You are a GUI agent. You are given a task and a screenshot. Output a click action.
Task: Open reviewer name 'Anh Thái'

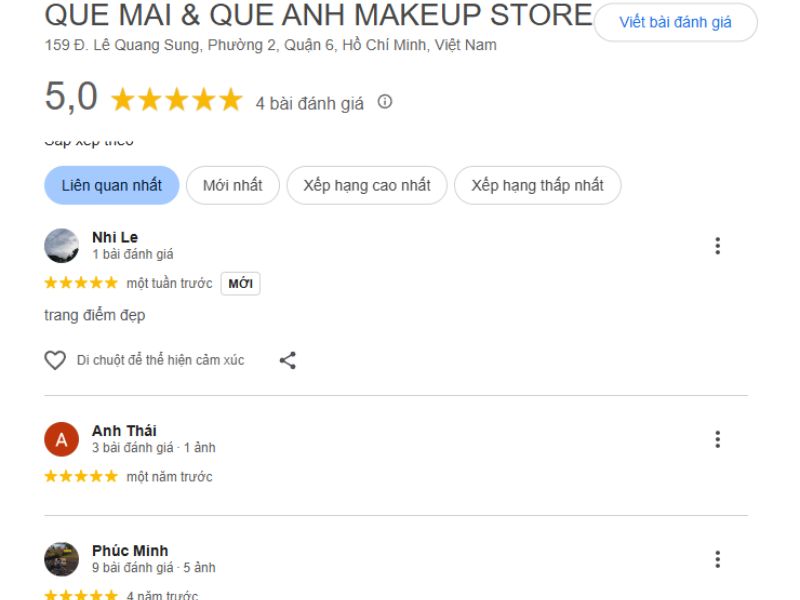(124, 431)
